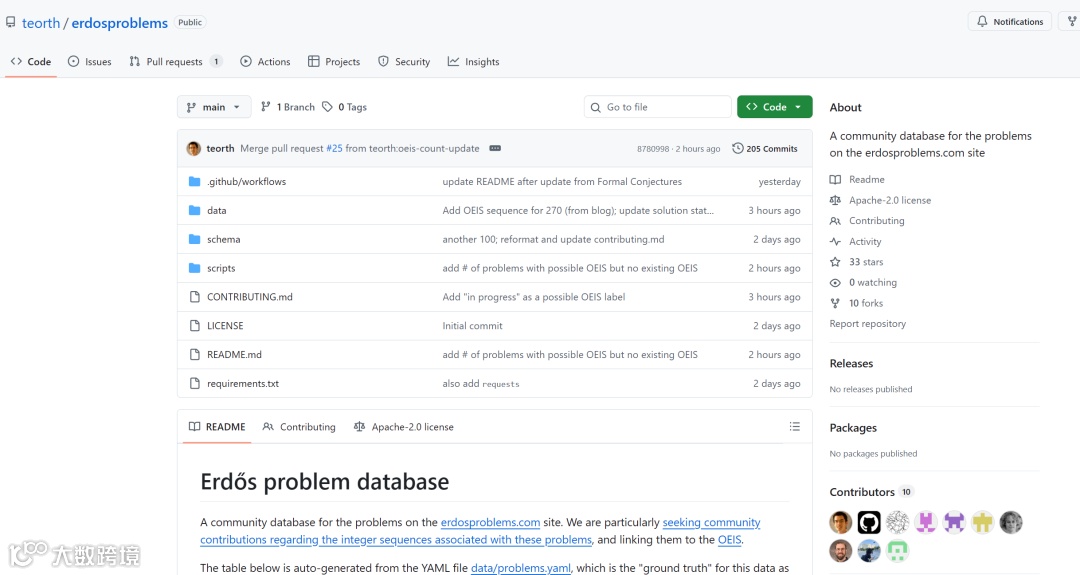Image resolution: width=1080 pixels, height=575 pixels.
Task: Open the README.md file
Action: click(x=234, y=355)
